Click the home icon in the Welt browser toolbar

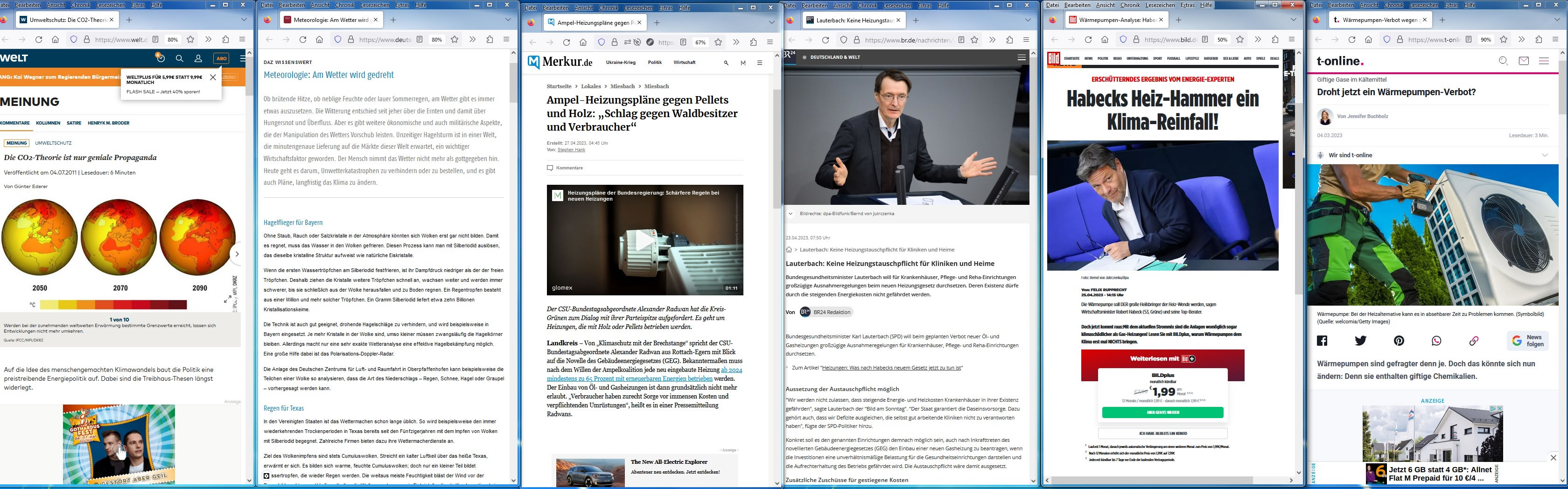tap(56, 40)
